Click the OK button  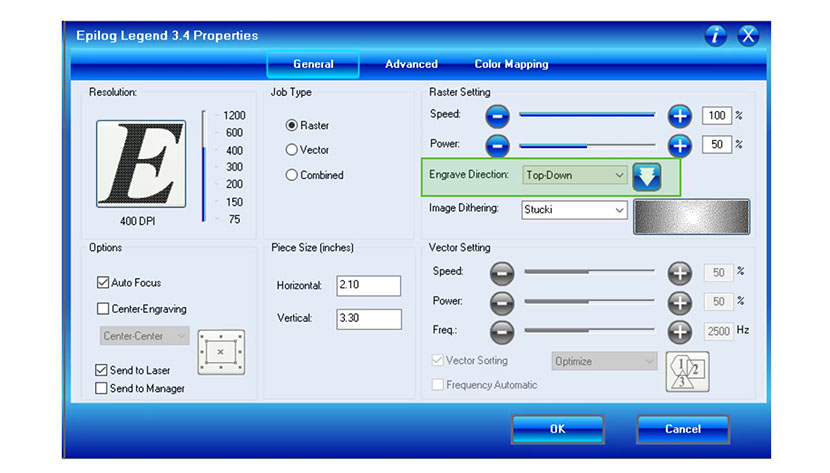click(x=558, y=429)
